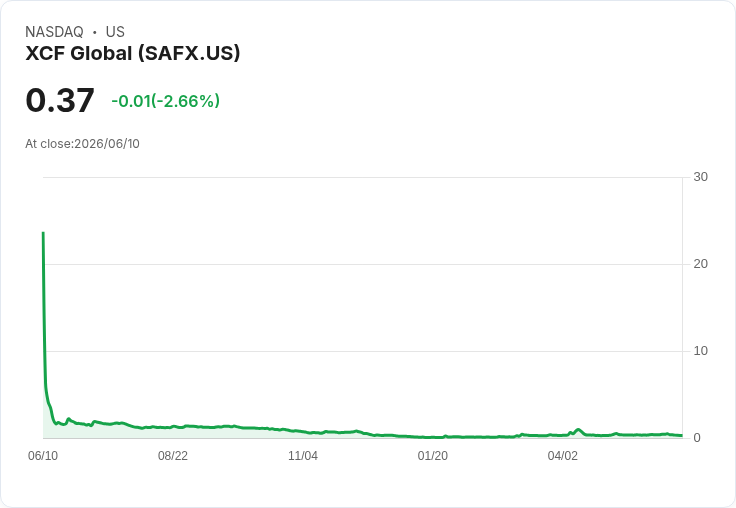The height and width of the screenshot is (508, 736).
Task: Click the 06/10 x-axis date label
Action: [x=43, y=455]
